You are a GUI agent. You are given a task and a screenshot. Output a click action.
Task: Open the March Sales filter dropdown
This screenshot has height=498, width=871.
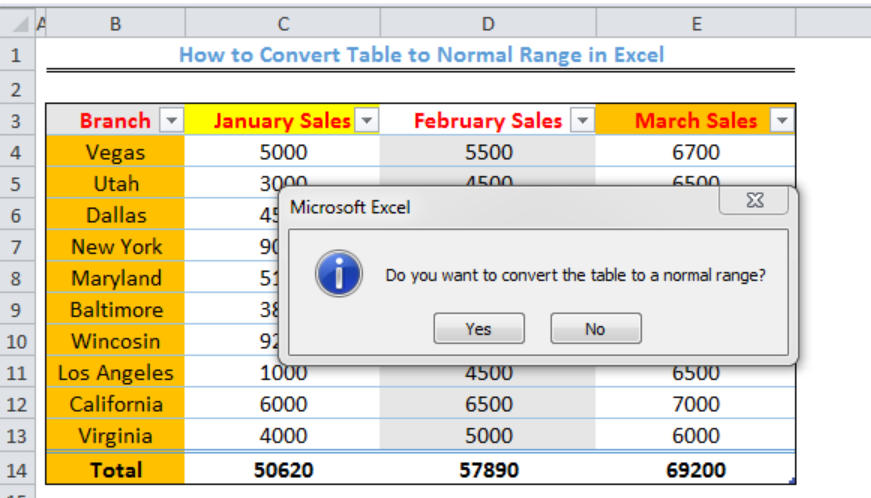tap(782, 120)
